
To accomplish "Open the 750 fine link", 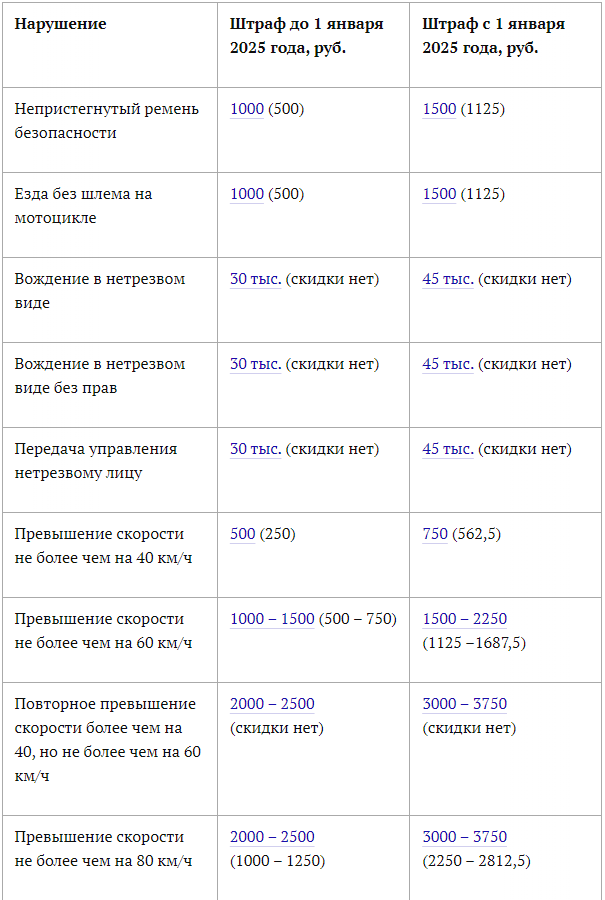I will (435, 533).
